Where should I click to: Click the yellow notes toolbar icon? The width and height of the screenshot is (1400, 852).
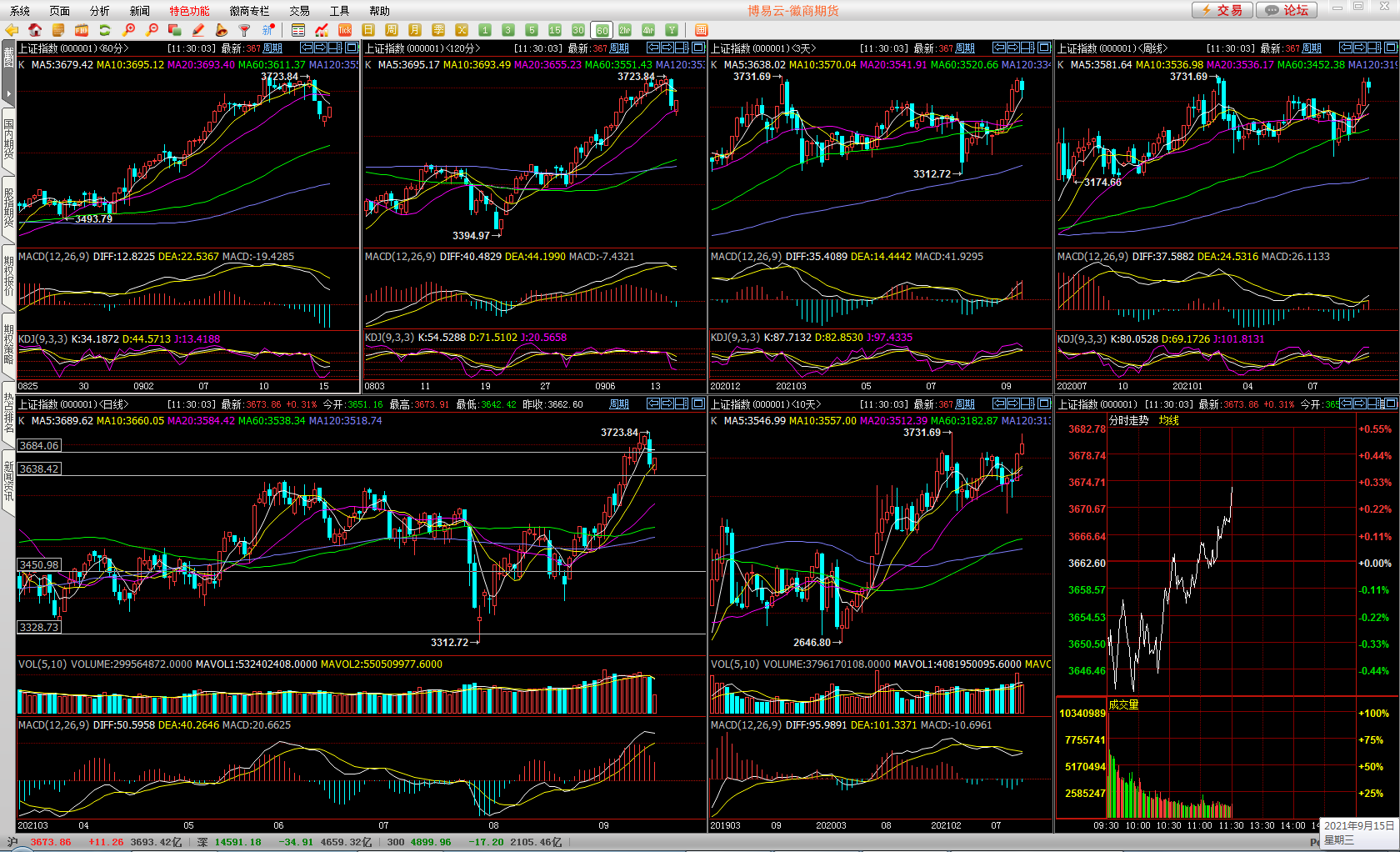click(x=58, y=30)
